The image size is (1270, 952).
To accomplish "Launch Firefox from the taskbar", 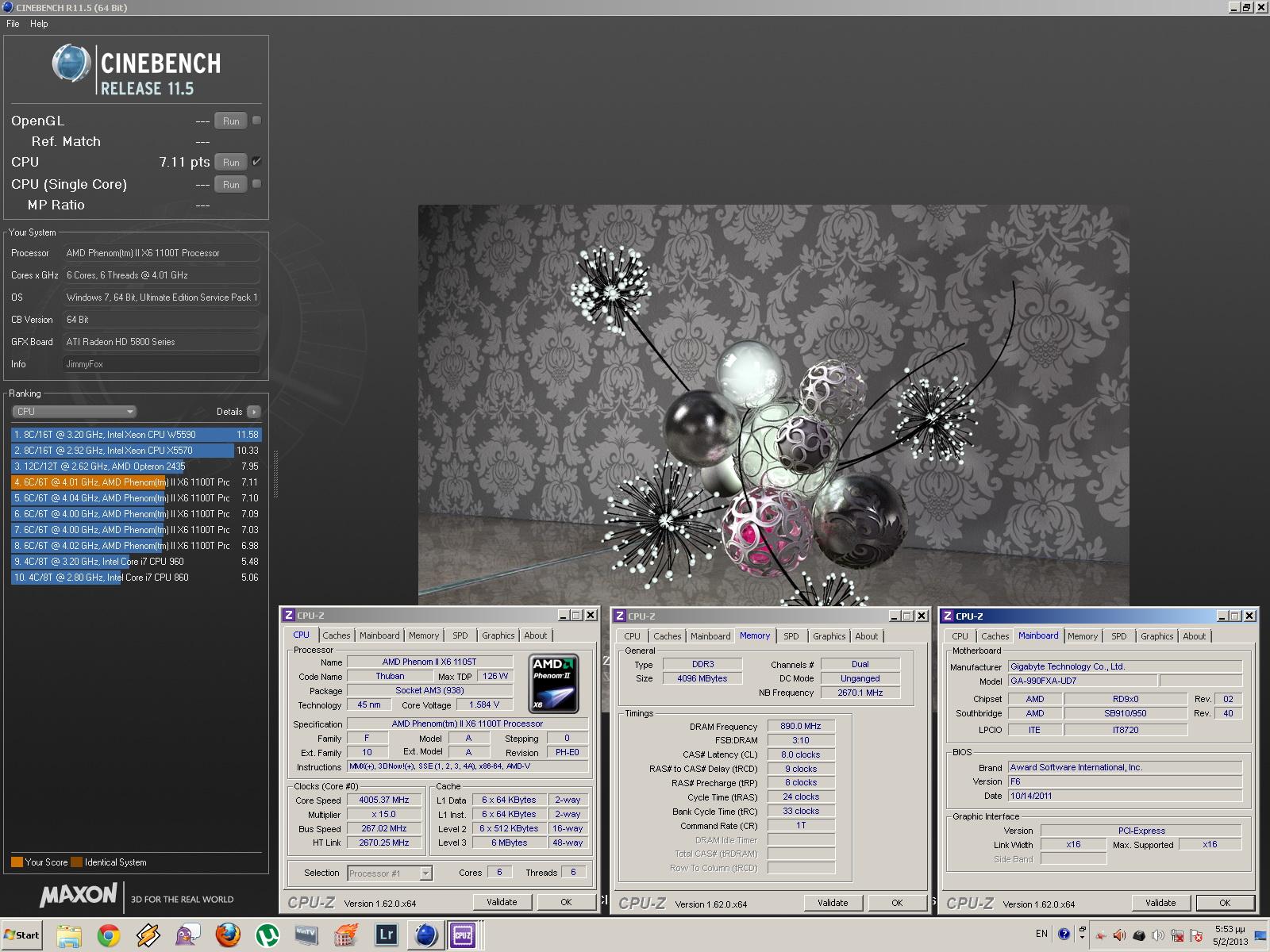I will pyautogui.click(x=228, y=935).
